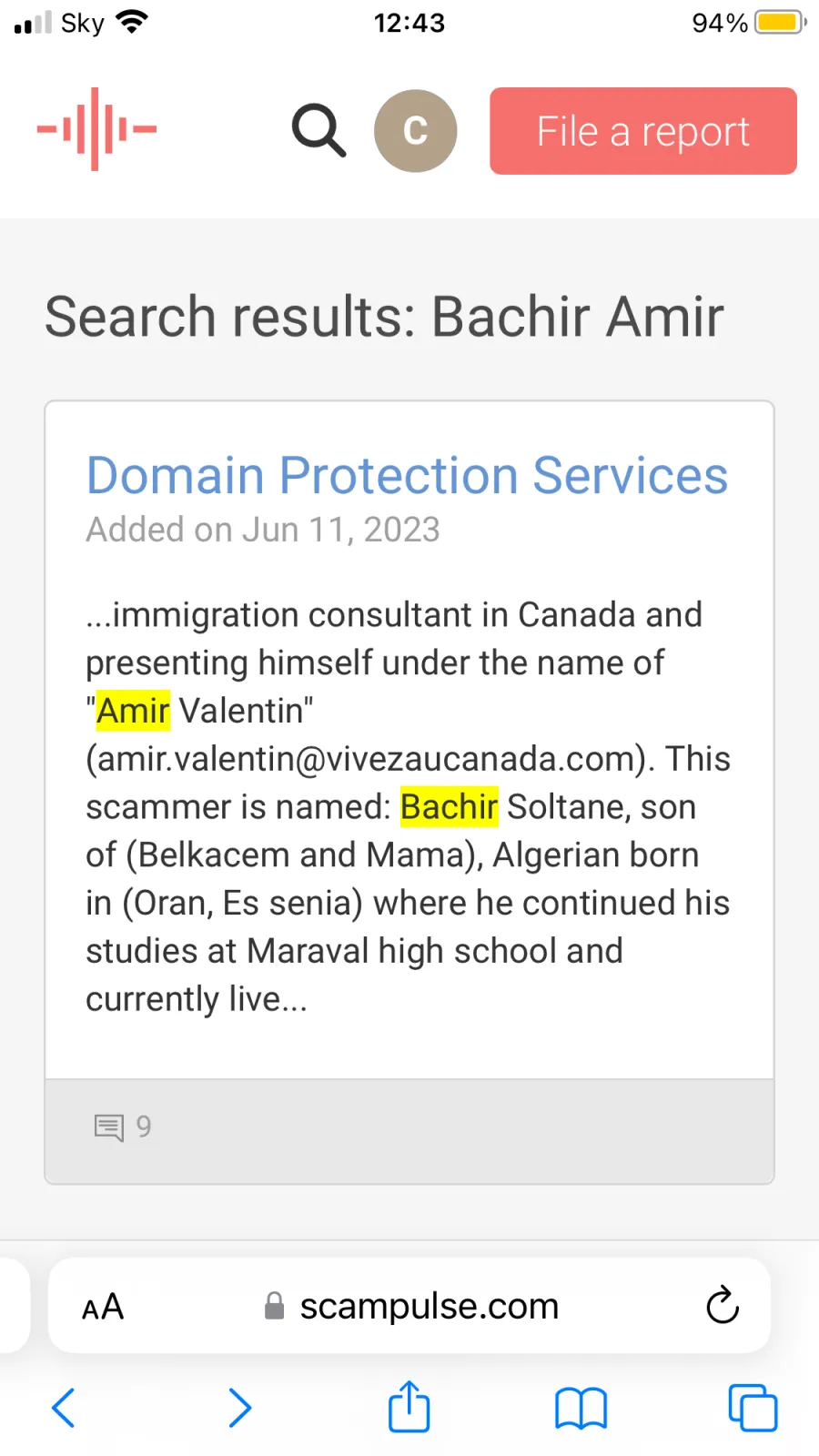Click the File a report button
The width and height of the screenshot is (819, 1456).
pyautogui.click(x=643, y=131)
